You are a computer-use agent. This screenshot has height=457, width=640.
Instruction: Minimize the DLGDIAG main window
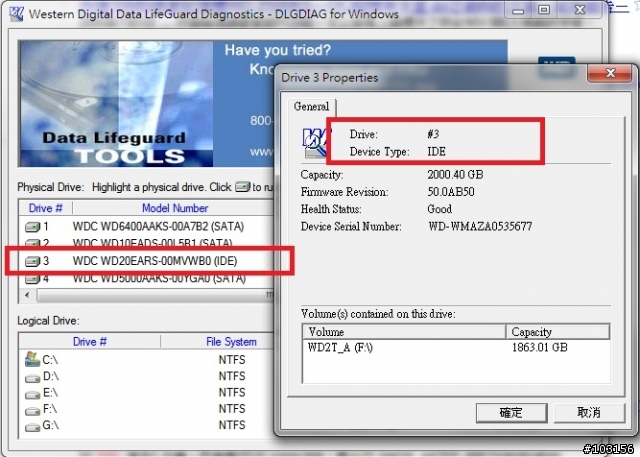click(x=518, y=10)
